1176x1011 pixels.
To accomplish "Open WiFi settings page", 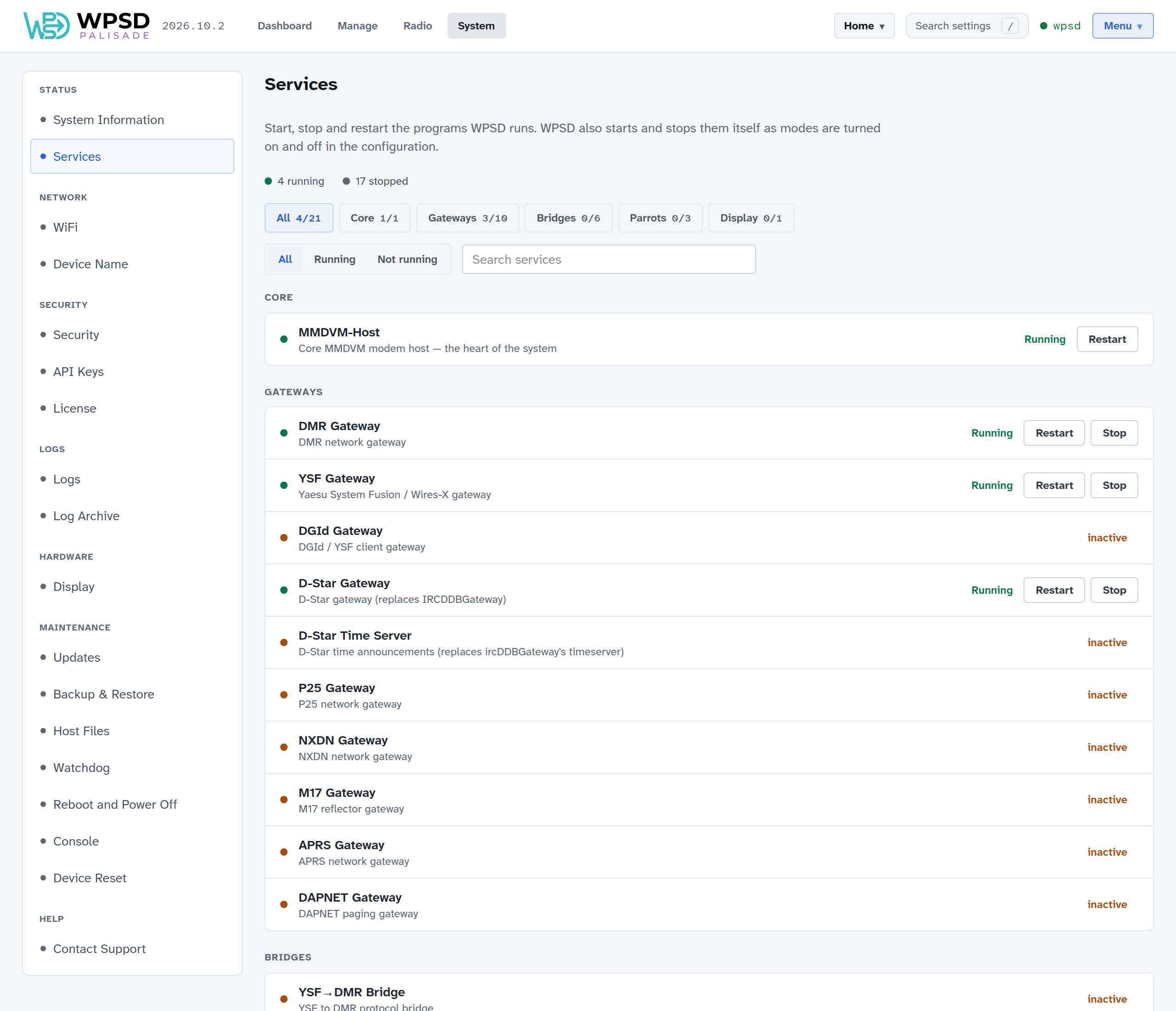I will click(132, 227).
